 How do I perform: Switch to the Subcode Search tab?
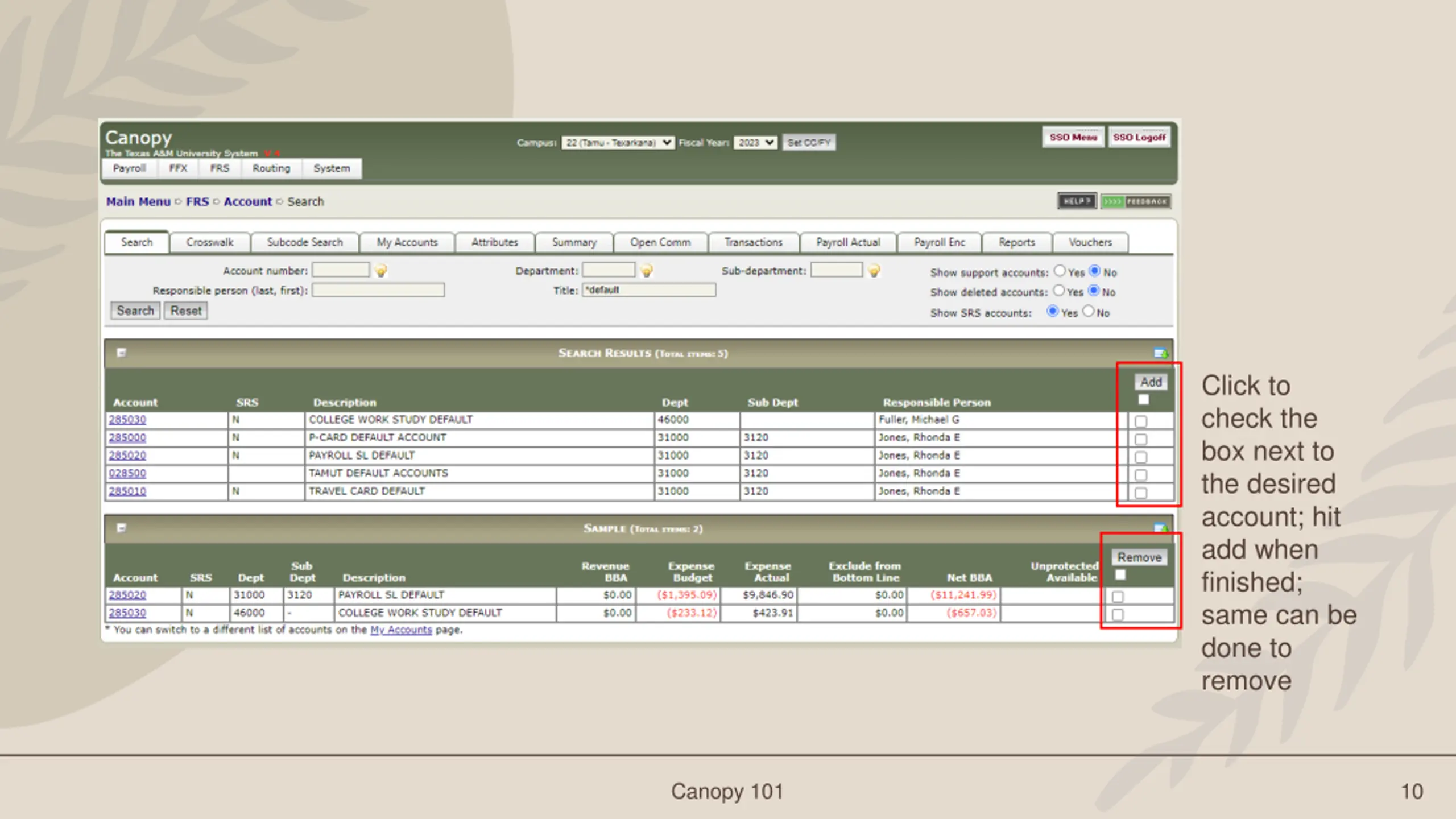pyautogui.click(x=305, y=242)
